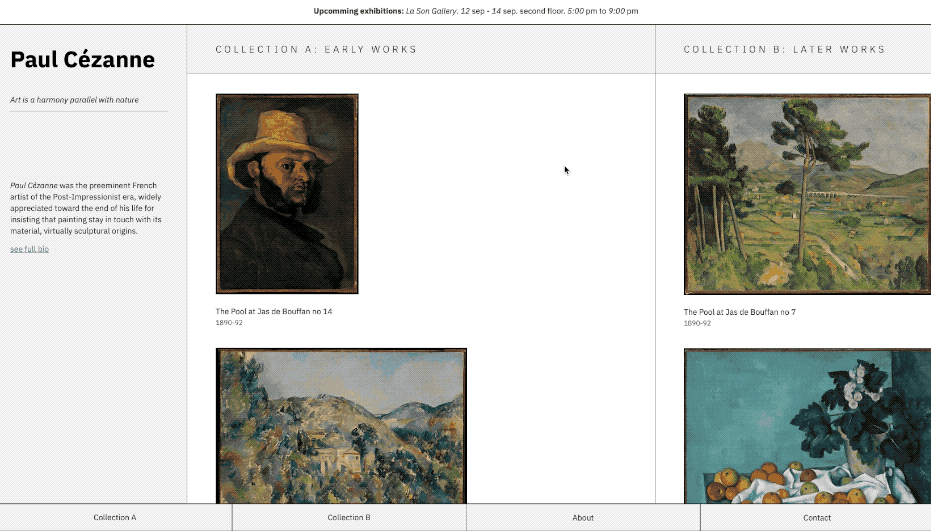Follow the 'see full bio' link
This screenshot has width=931, height=531.
pyautogui.click(x=30, y=249)
